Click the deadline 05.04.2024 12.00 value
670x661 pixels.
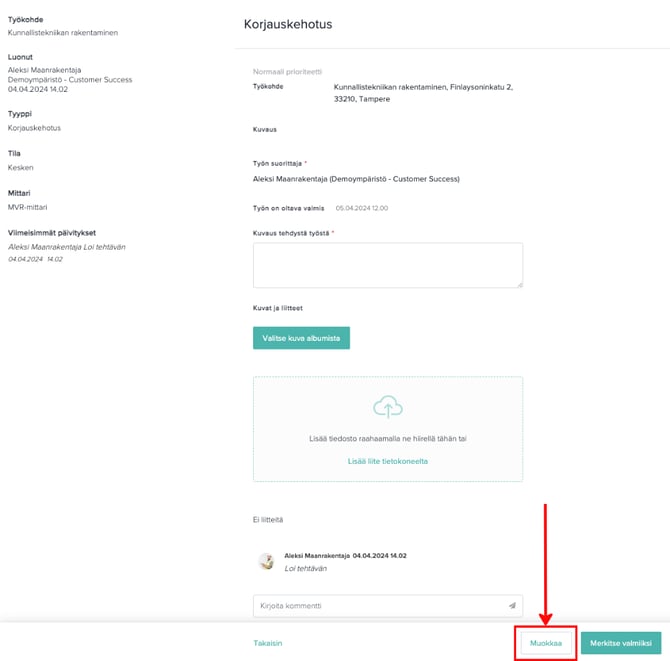[361, 207]
